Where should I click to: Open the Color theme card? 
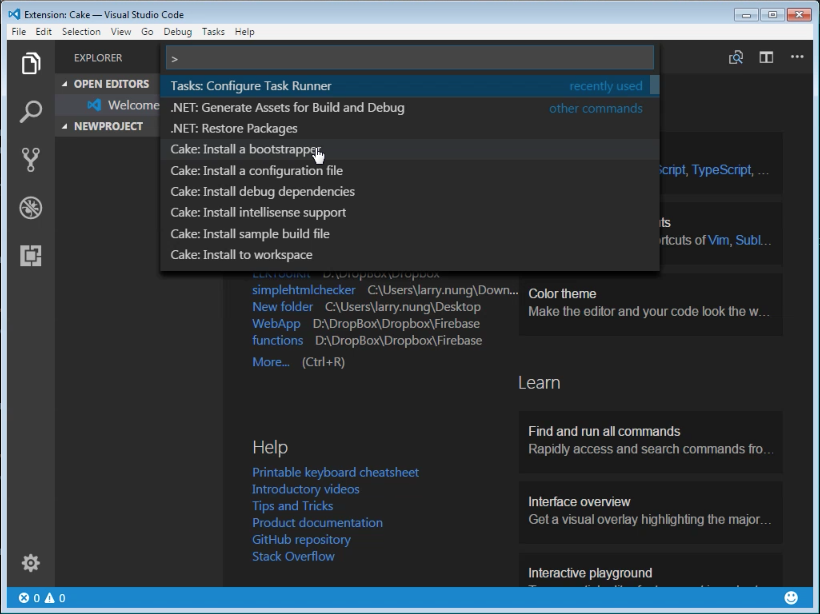point(651,303)
